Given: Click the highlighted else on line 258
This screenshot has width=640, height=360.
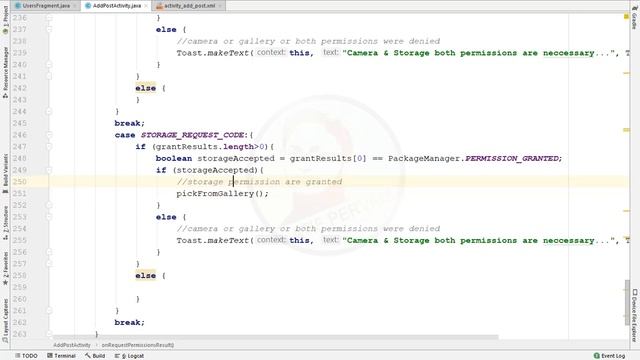Looking at the screenshot, I should pos(146,276).
